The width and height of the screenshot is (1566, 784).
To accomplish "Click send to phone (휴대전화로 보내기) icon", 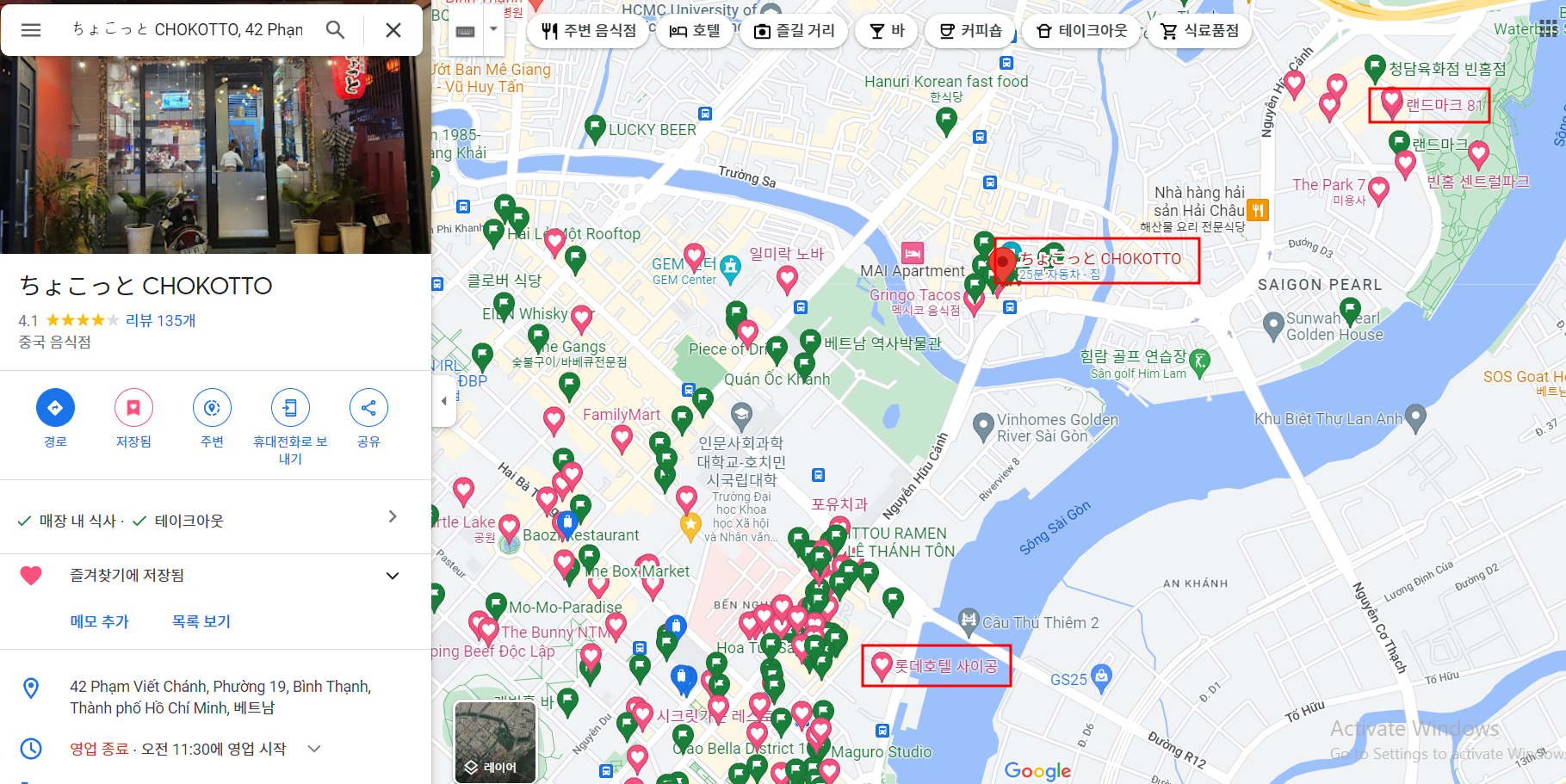I will click(290, 407).
